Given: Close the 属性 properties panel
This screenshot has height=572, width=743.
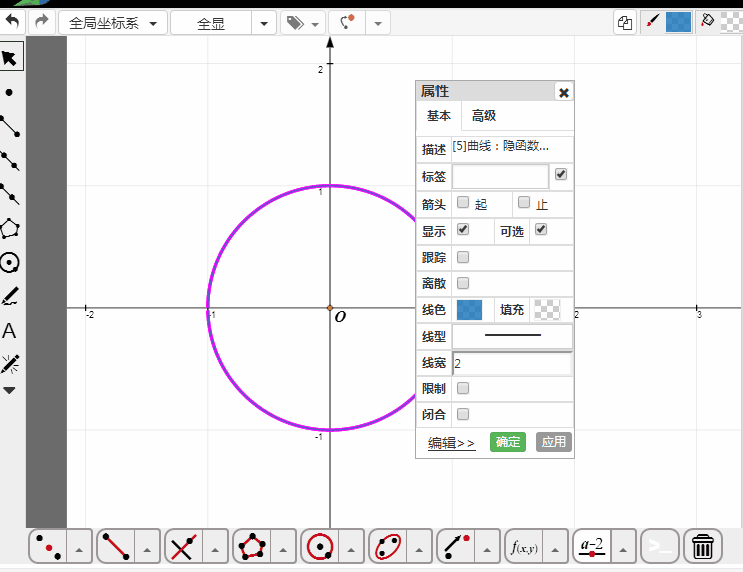Looking at the screenshot, I should coord(563,92).
